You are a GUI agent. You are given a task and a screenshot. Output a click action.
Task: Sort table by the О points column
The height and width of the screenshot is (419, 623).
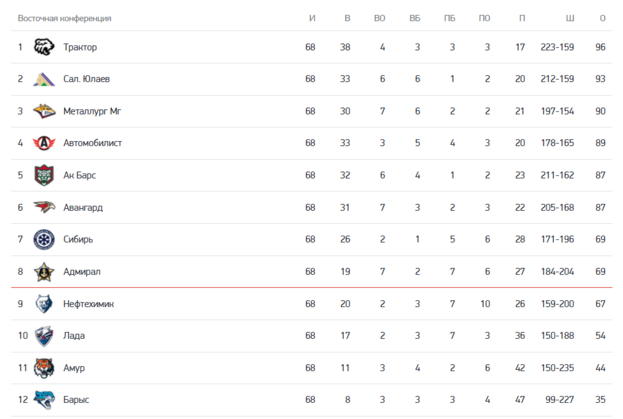(602, 18)
